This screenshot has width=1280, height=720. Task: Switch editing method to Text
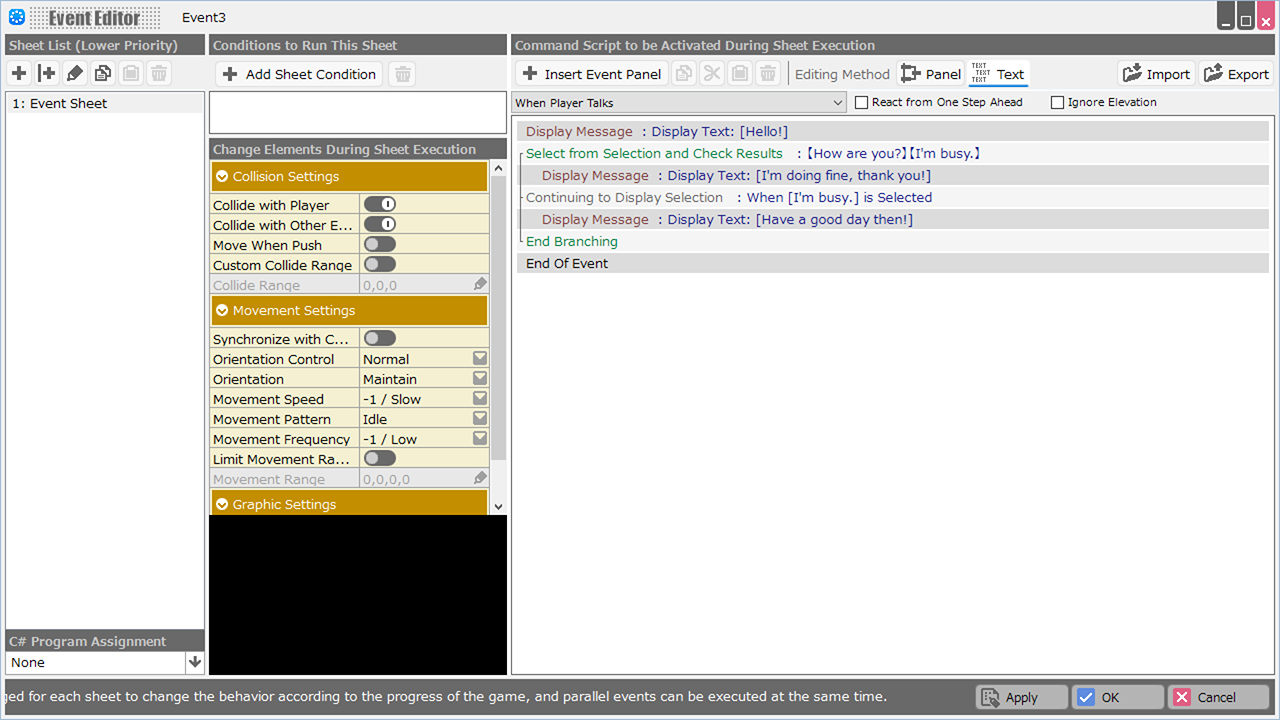pos(998,74)
